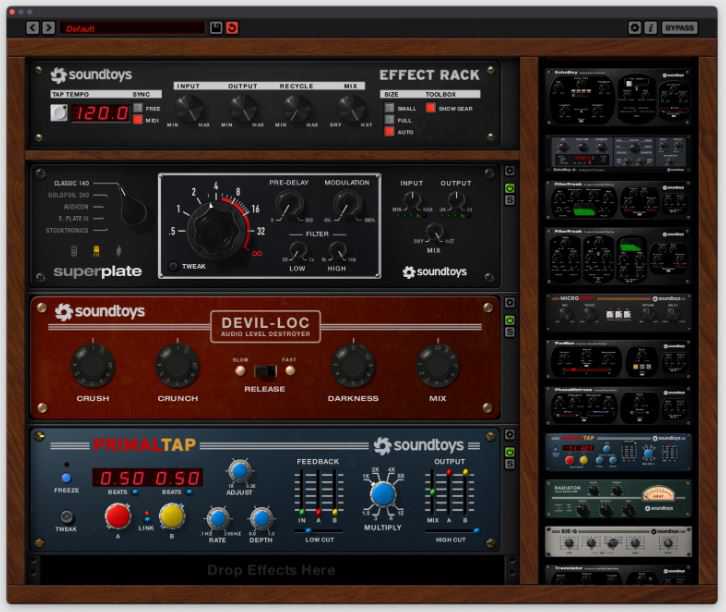Select the STOCKTRONICS plate type
The width and height of the screenshot is (726, 612).
click(67, 230)
